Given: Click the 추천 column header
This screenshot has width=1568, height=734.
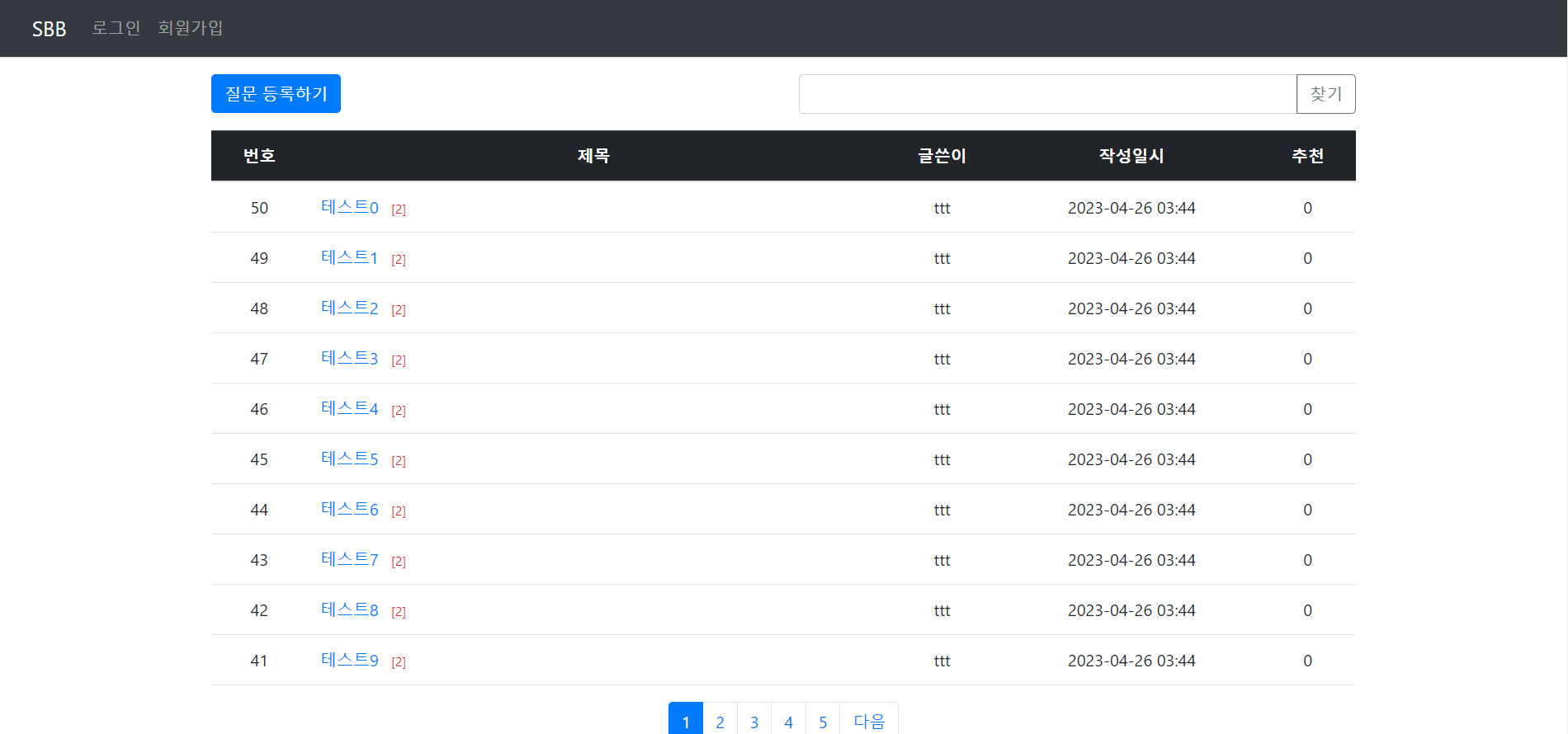Looking at the screenshot, I should 1307,155.
